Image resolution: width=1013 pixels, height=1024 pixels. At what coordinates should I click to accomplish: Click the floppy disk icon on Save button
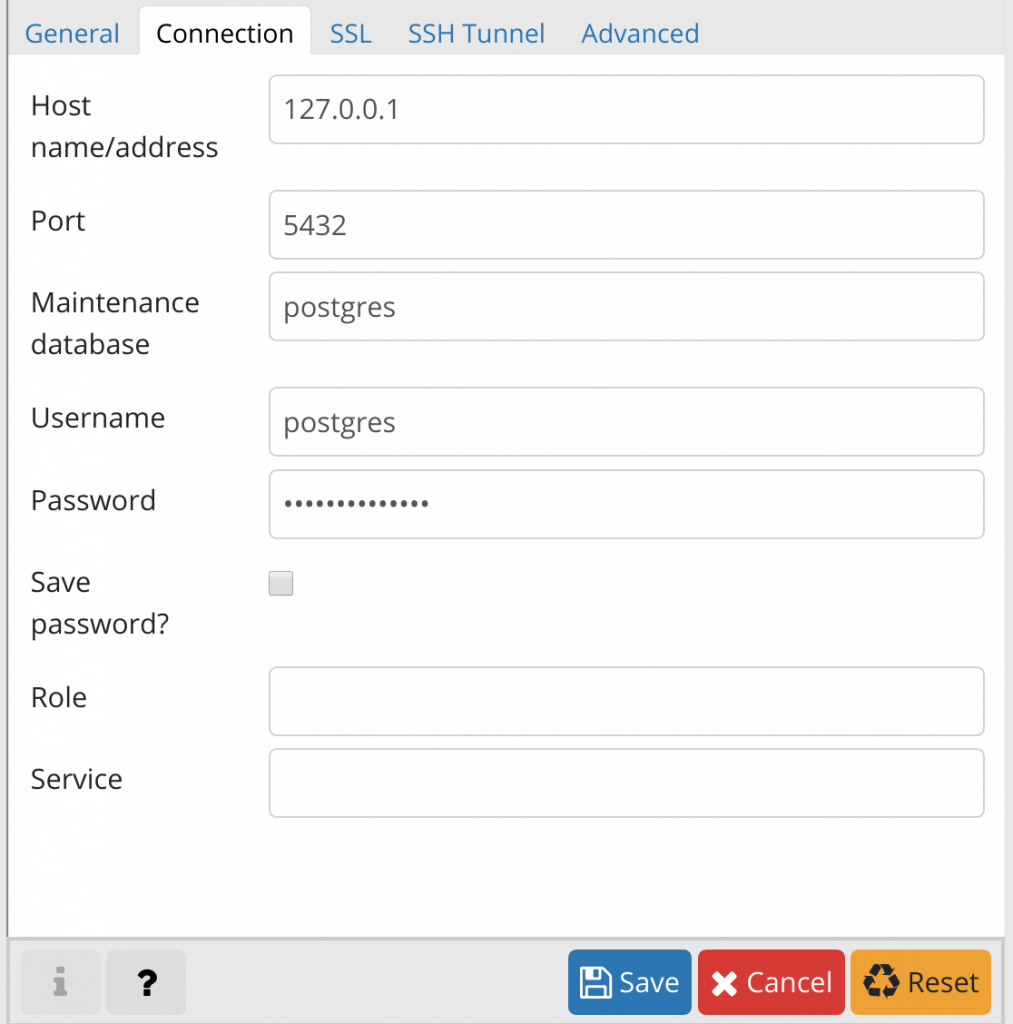pos(594,982)
